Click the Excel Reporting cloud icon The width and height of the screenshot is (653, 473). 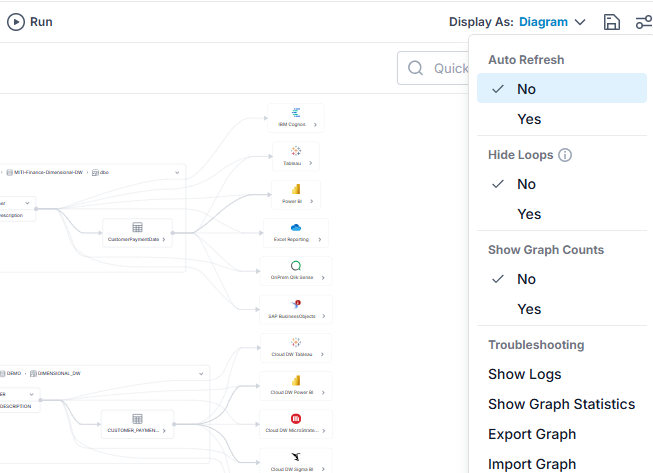tap(296, 227)
